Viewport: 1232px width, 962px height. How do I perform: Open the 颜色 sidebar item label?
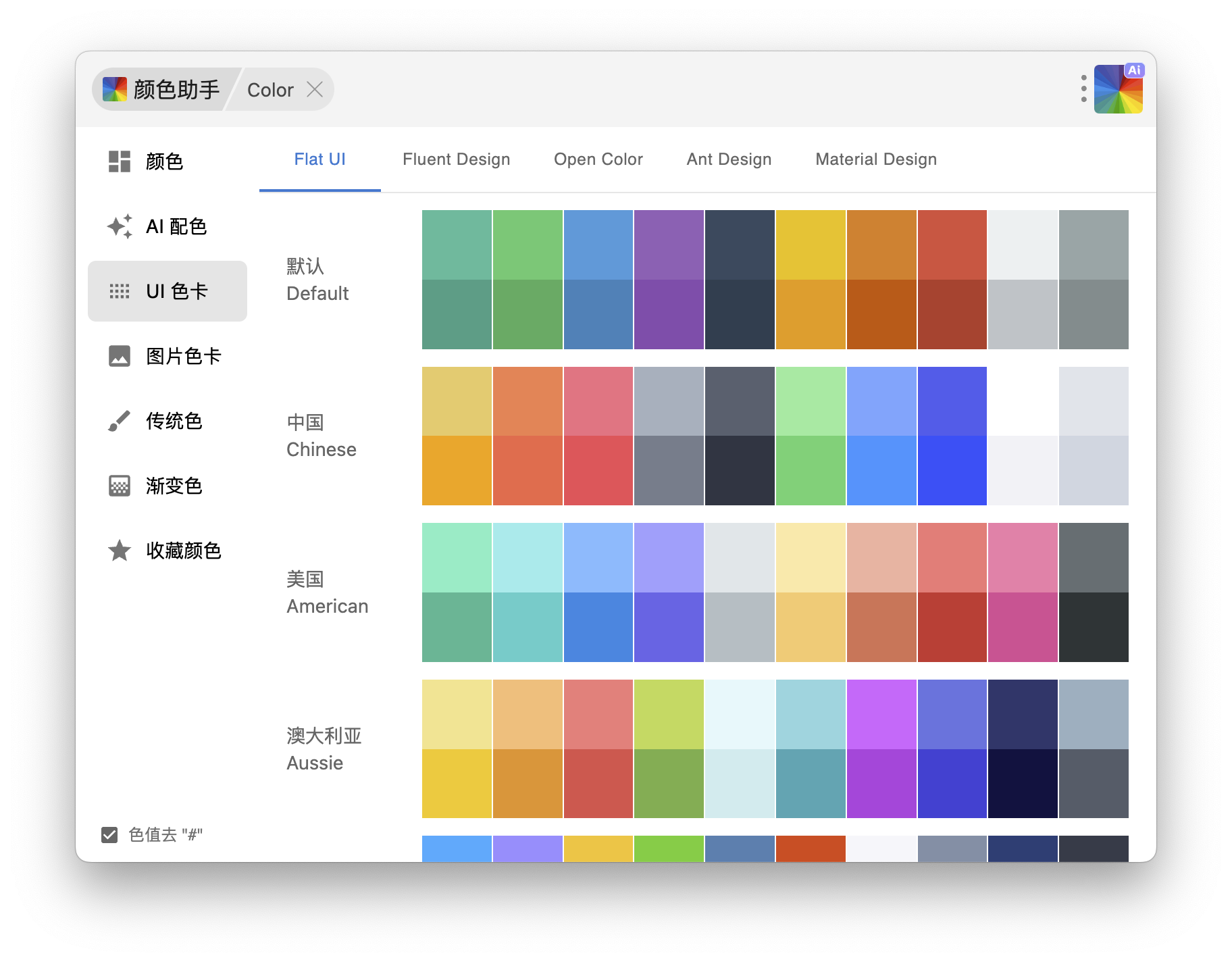click(x=164, y=161)
